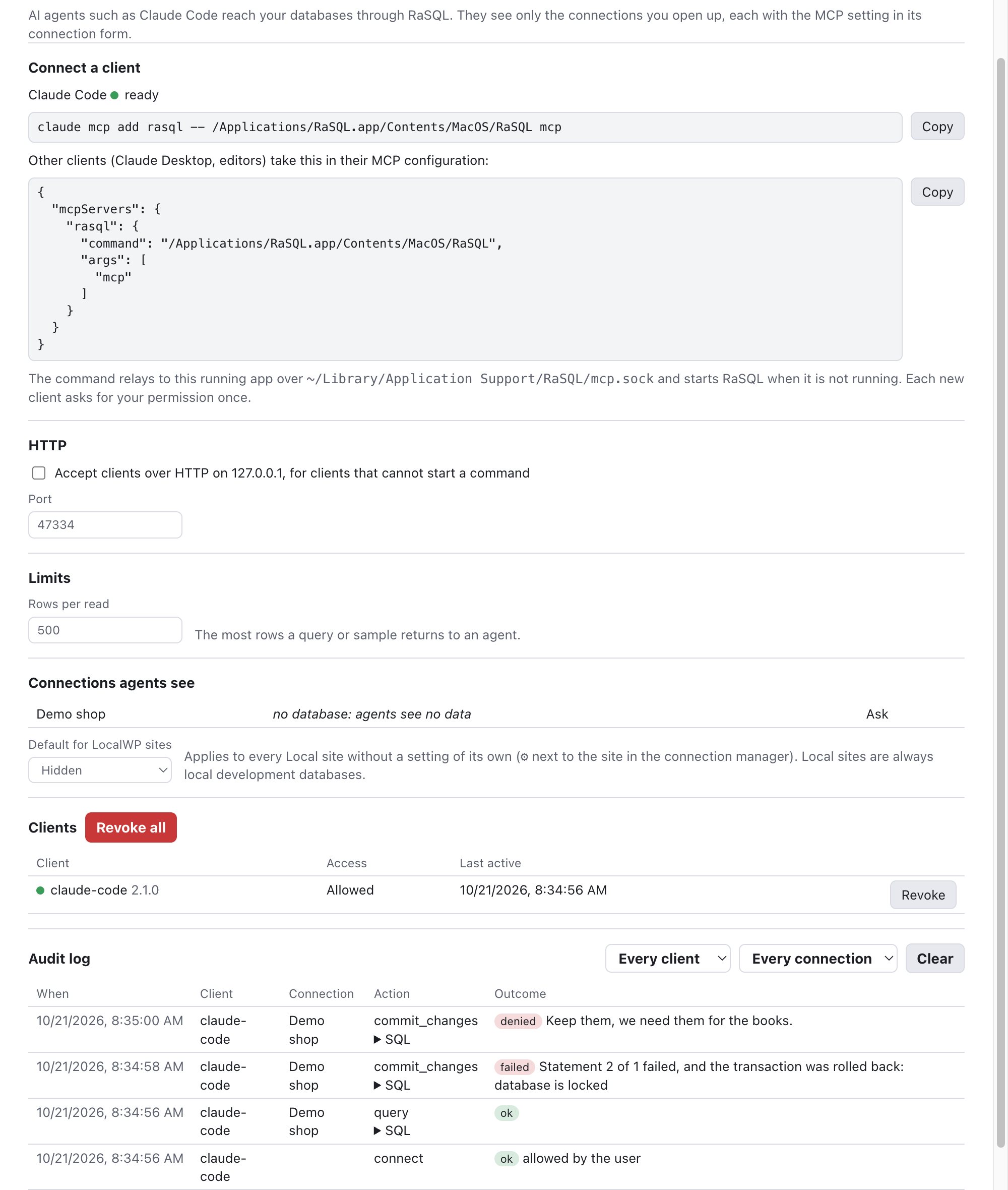Revoke all clients with the red button

[x=131, y=827]
